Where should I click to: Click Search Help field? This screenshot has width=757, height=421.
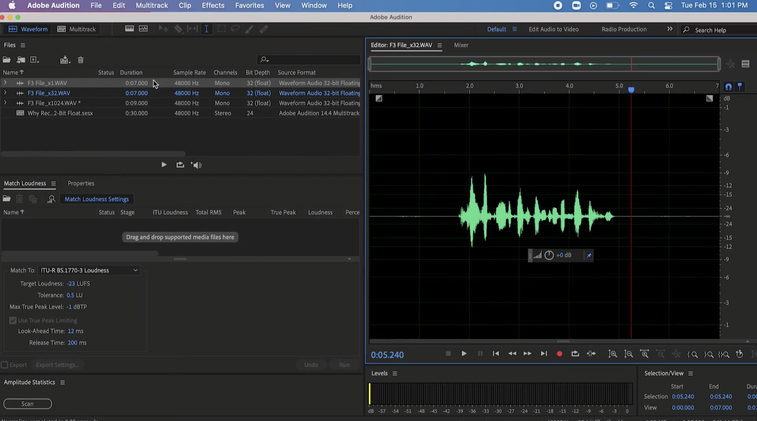click(719, 30)
